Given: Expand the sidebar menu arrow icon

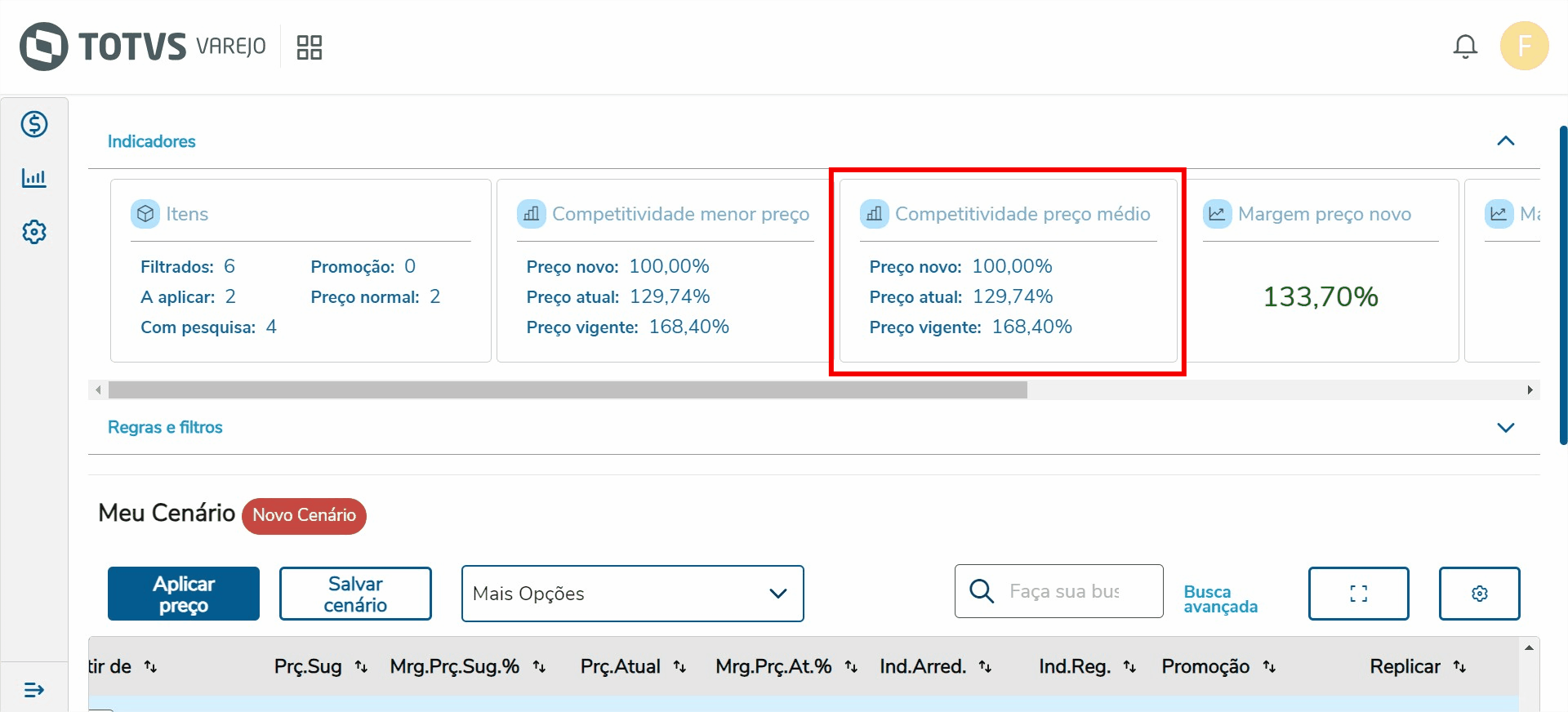Looking at the screenshot, I should pos(34,690).
